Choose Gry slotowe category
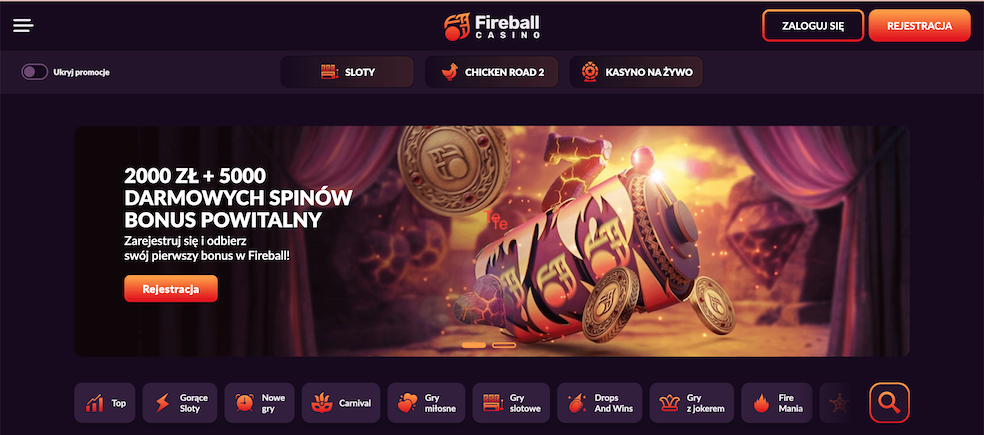984x435 pixels. [x=511, y=403]
